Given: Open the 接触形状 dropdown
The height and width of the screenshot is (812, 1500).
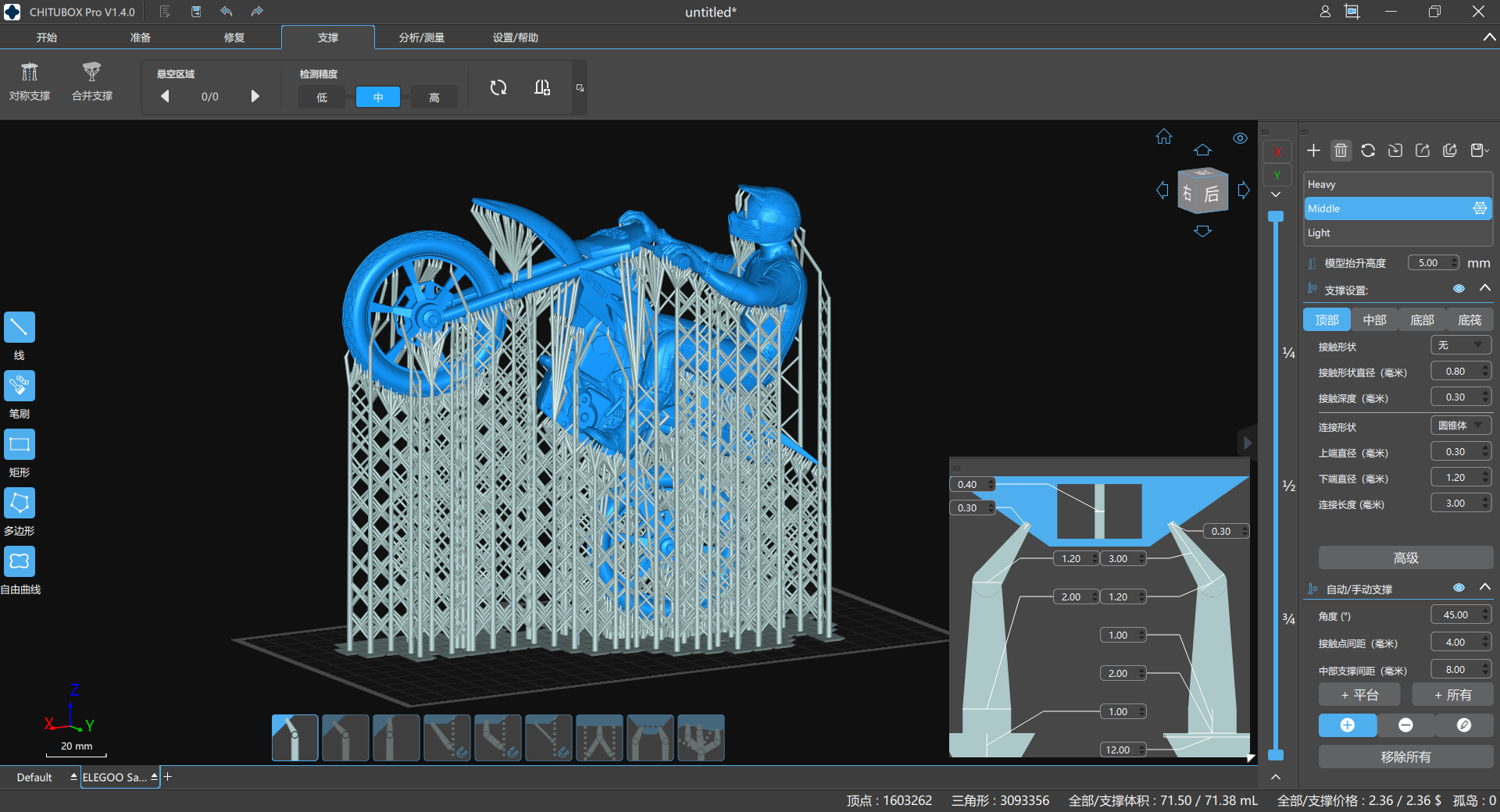Looking at the screenshot, I should click(1460, 345).
